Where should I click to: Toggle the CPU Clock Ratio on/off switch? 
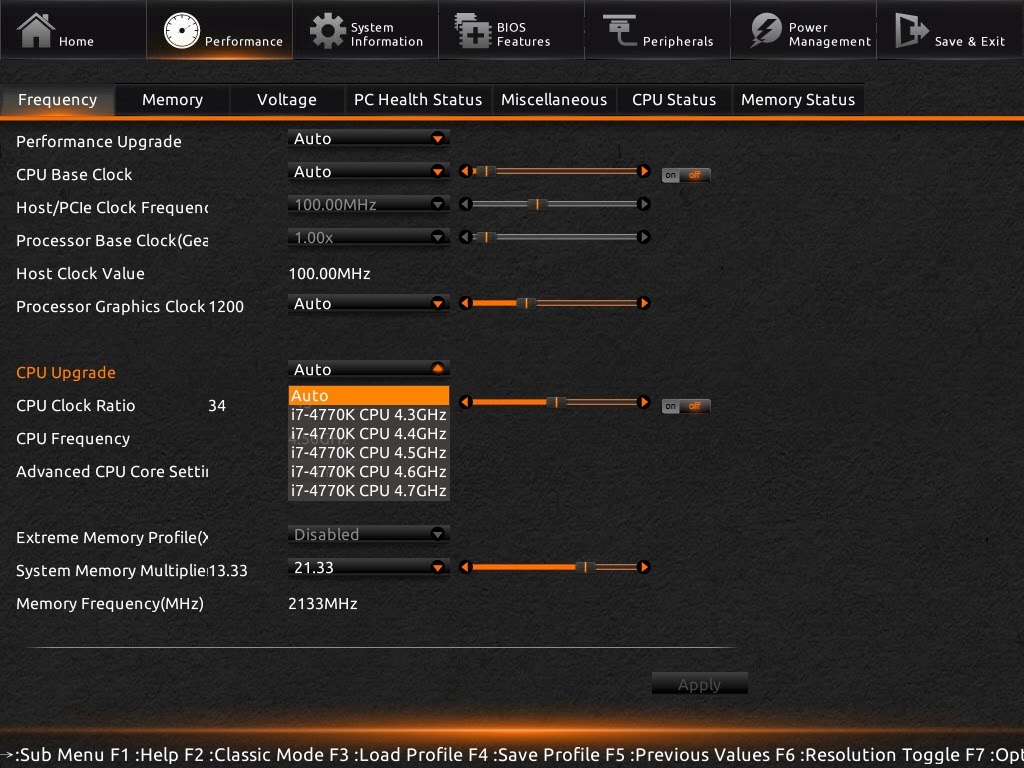click(686, 406)
